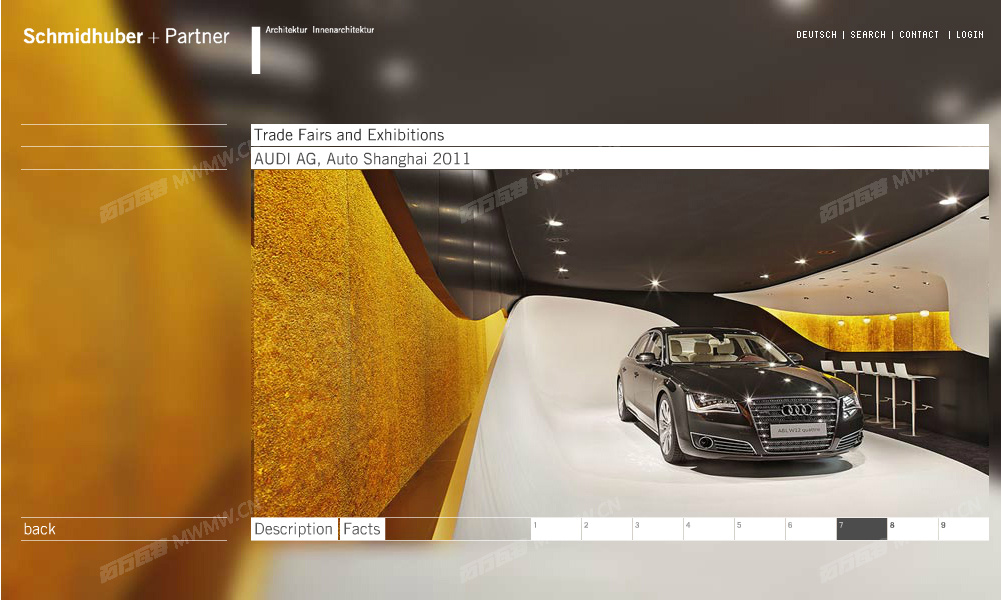The image size is (1002, 600).
Task: Click the Architektur Innenarchitektur tagline
Action: click(320, 29)
